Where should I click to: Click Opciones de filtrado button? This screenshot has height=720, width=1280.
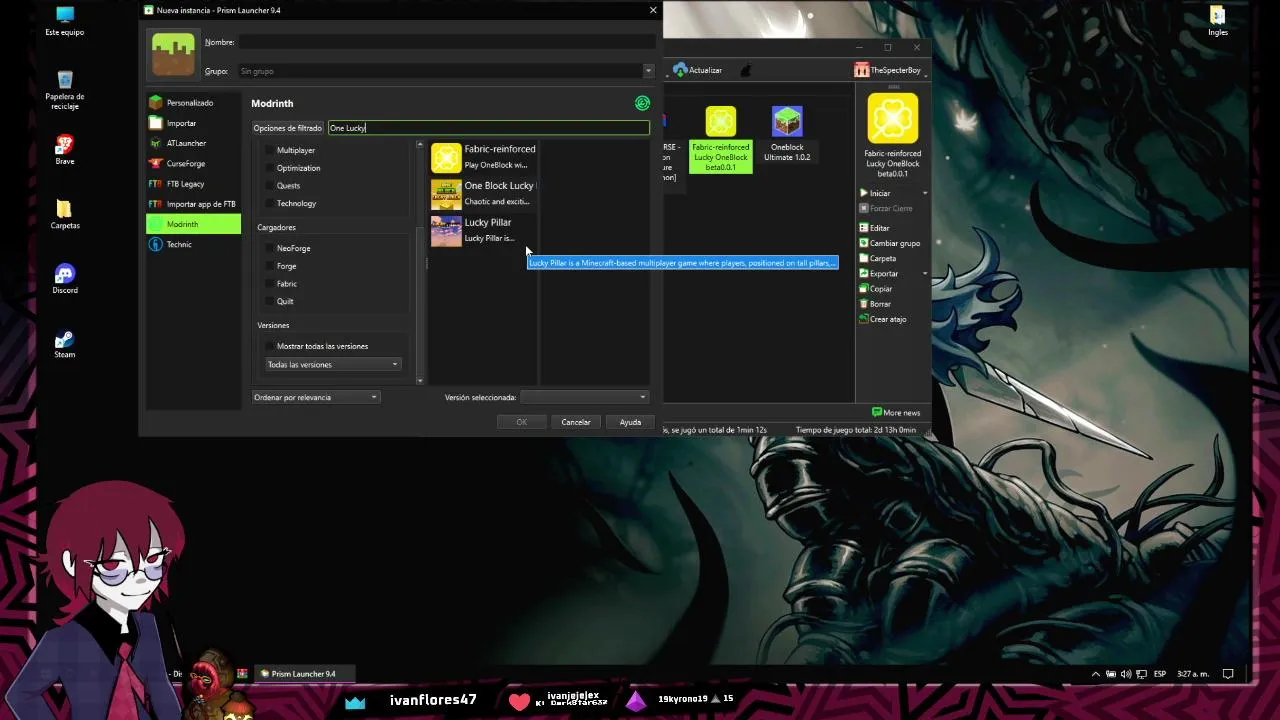[x=288, y=128]
